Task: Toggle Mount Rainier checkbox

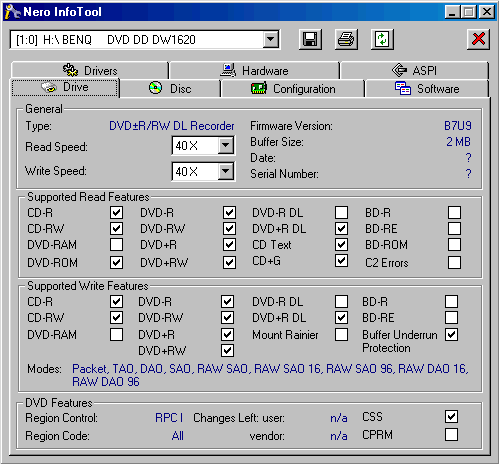Action: point(341,334)
